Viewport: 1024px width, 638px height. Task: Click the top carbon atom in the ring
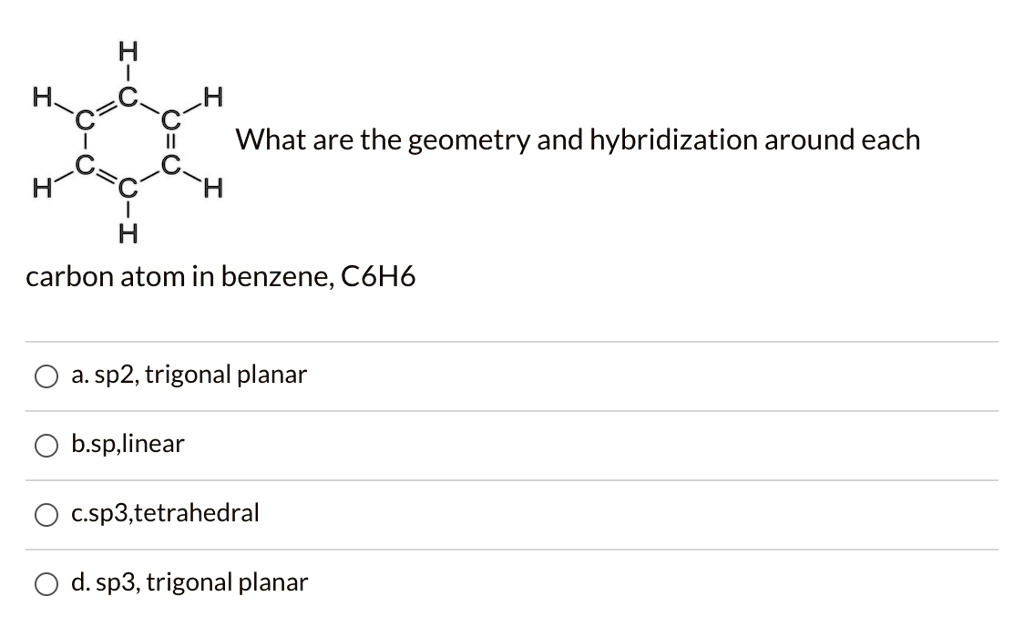pos(126,99)
